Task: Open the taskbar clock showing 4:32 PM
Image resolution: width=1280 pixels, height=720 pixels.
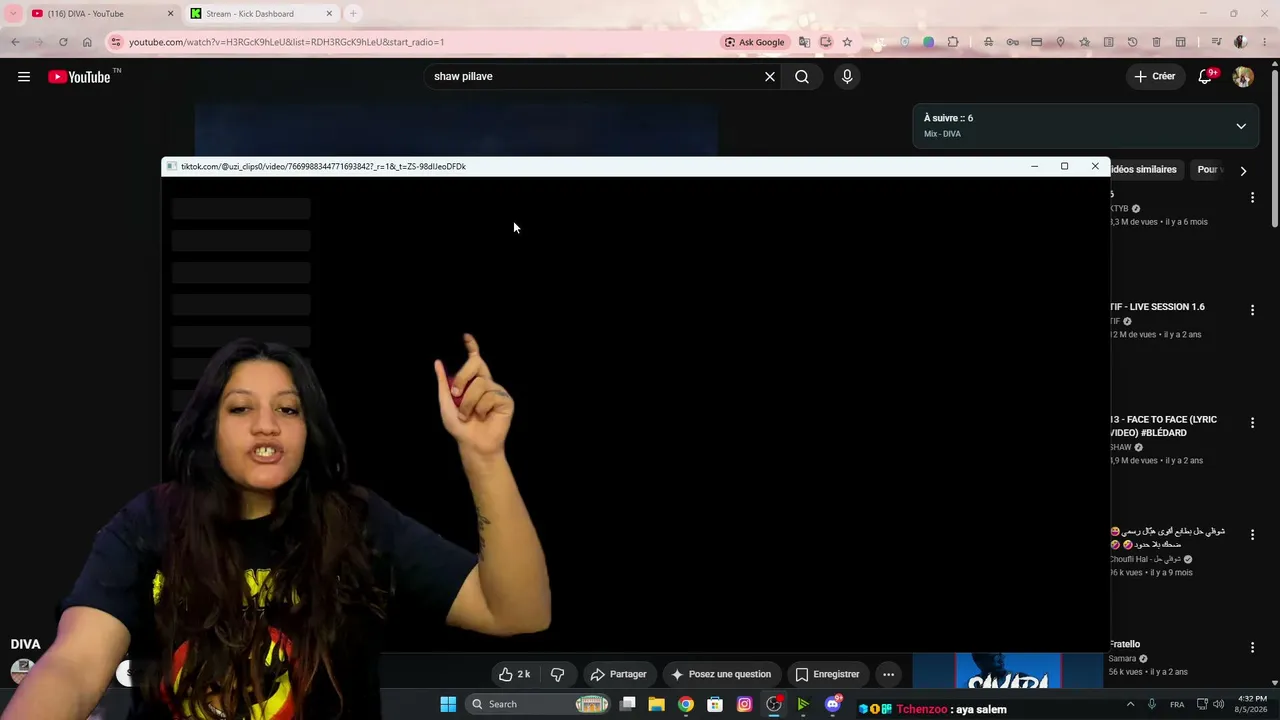Action: [x=1252, y=704]
